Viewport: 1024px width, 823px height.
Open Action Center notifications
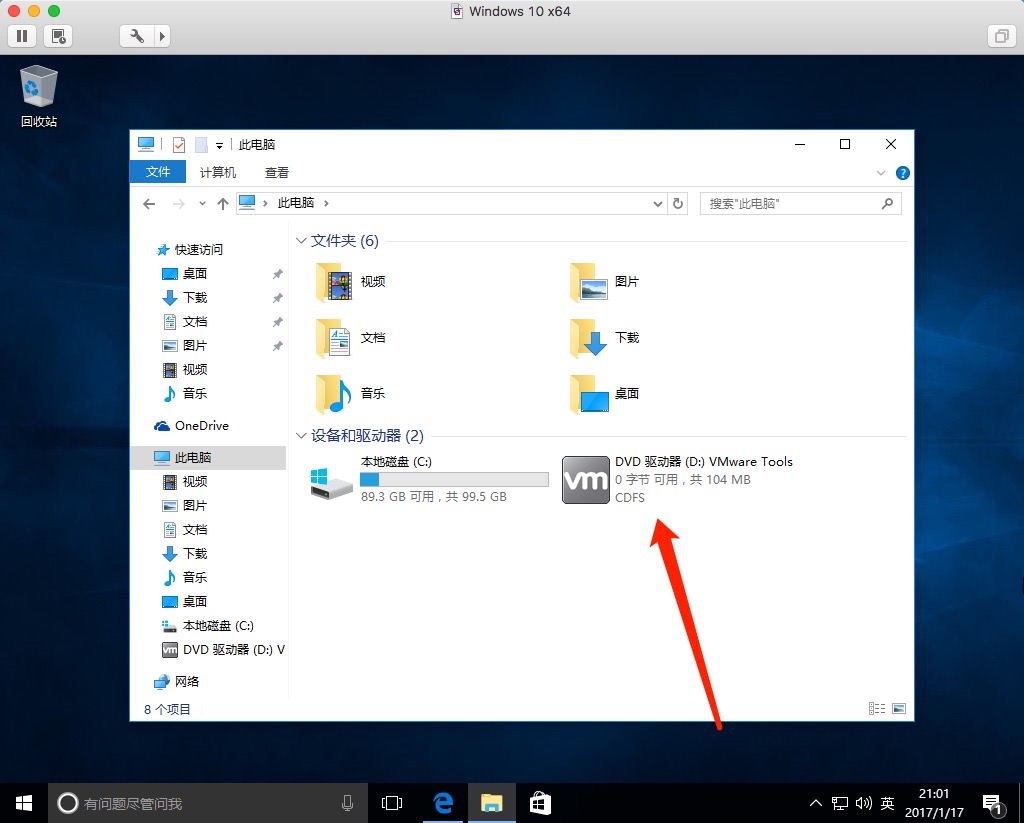coord(993,804)
